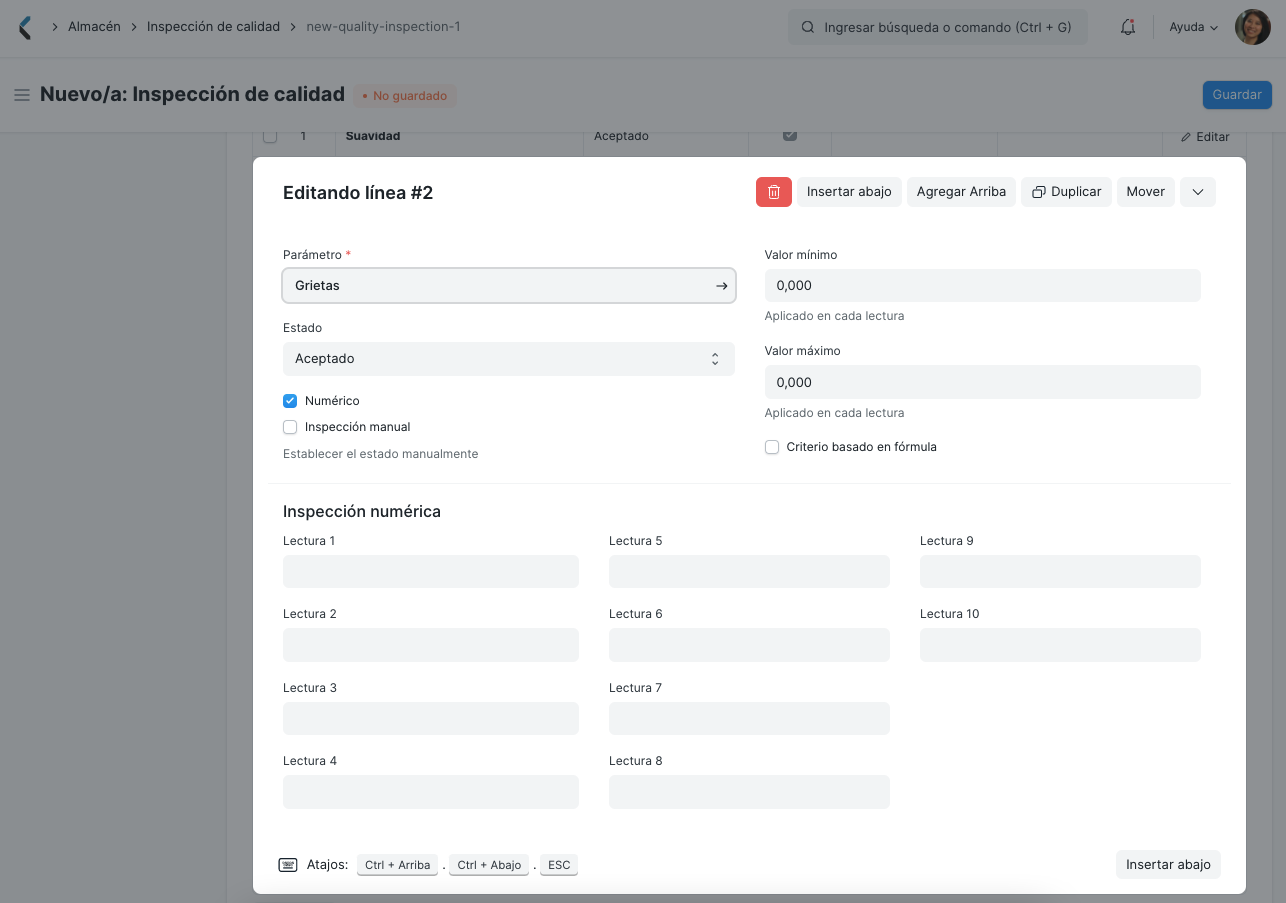Click the bottom Insertar abajo button
Viewport: 1286px width, 903px height.
point(1168,865)
